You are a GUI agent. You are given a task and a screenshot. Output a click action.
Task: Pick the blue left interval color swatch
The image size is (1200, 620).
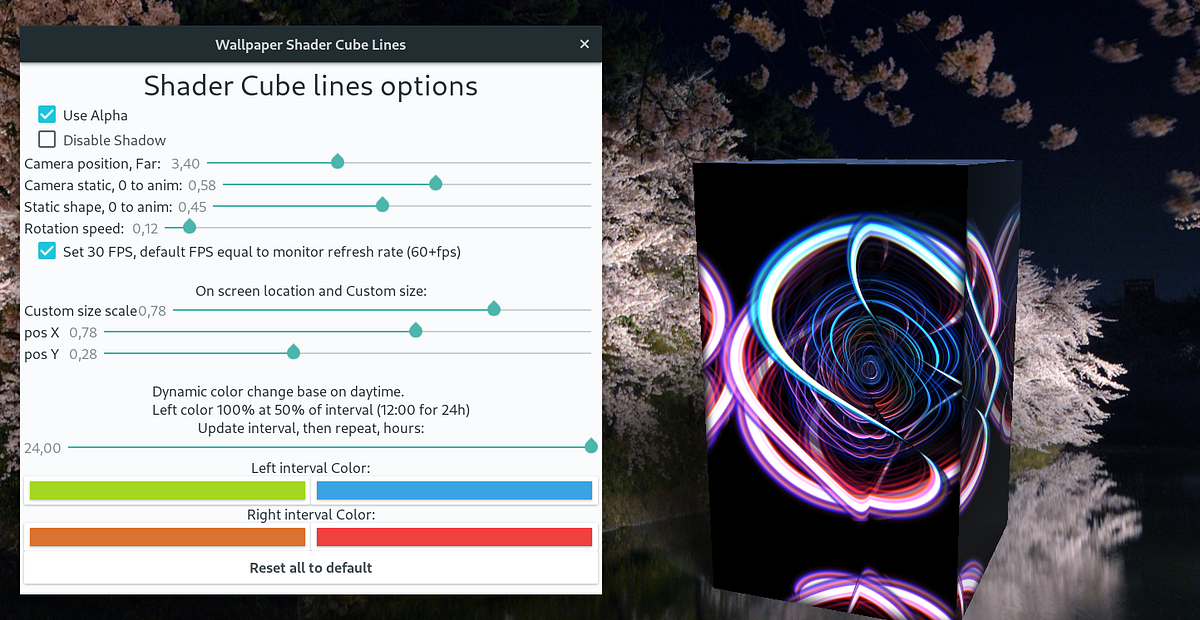point(454,490)
